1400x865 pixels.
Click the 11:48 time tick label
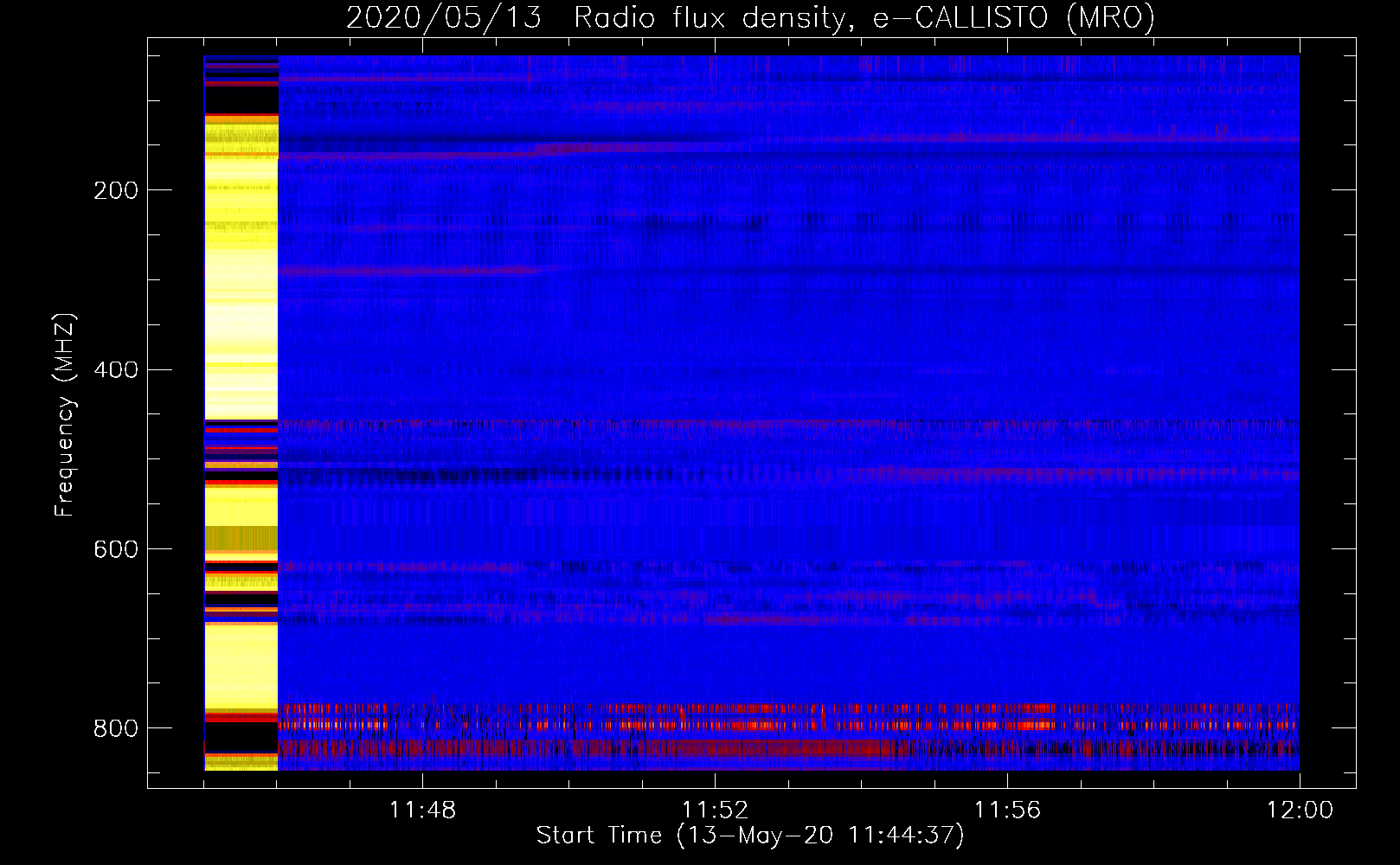pos(422,811)
